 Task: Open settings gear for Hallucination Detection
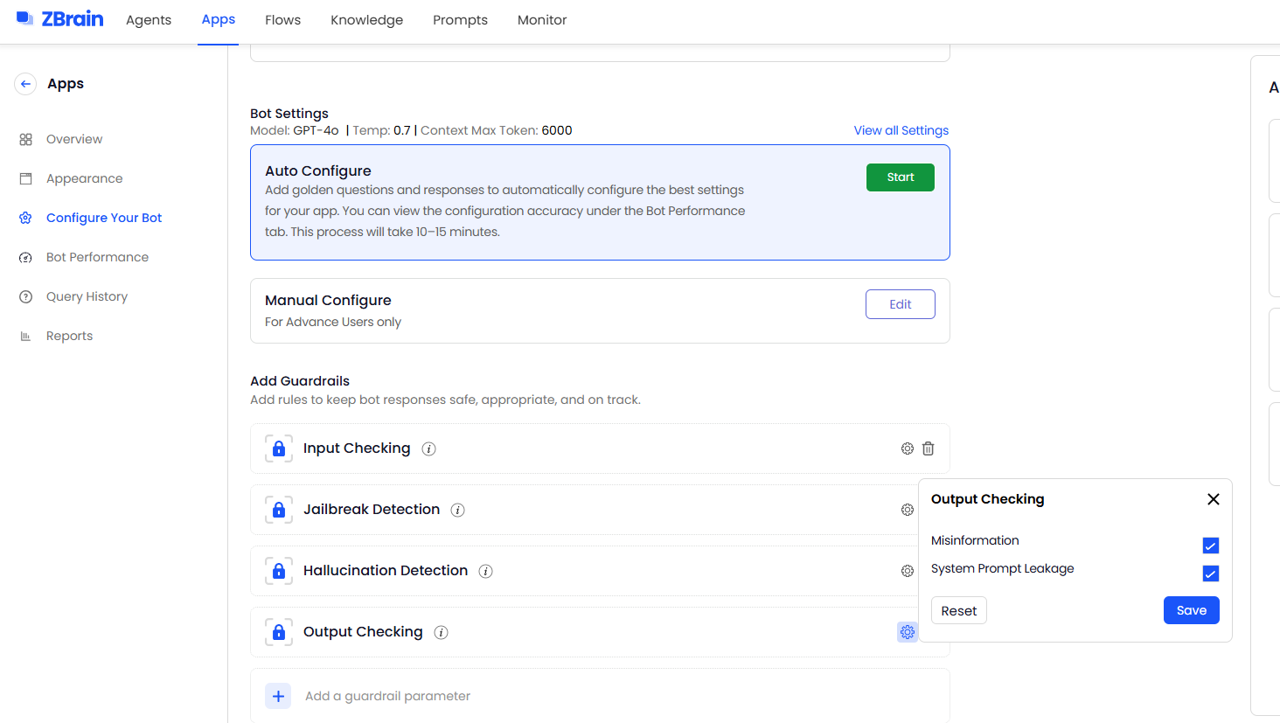907,571
